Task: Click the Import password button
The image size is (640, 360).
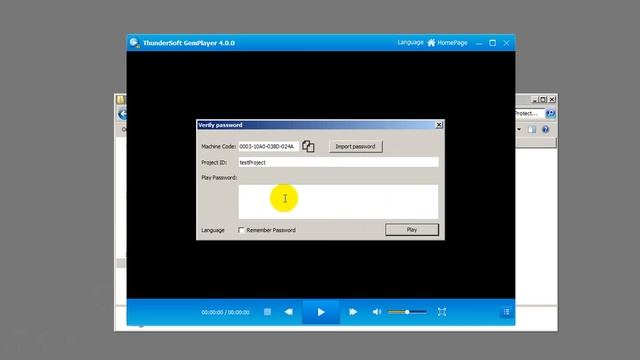Action: 356,146
